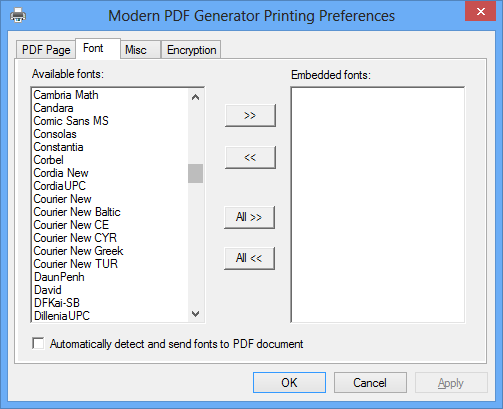Image resolution: width=503 pixels, height=409 pixels.
Task: Remove all fonts with All << button
Action: (249, 258)
